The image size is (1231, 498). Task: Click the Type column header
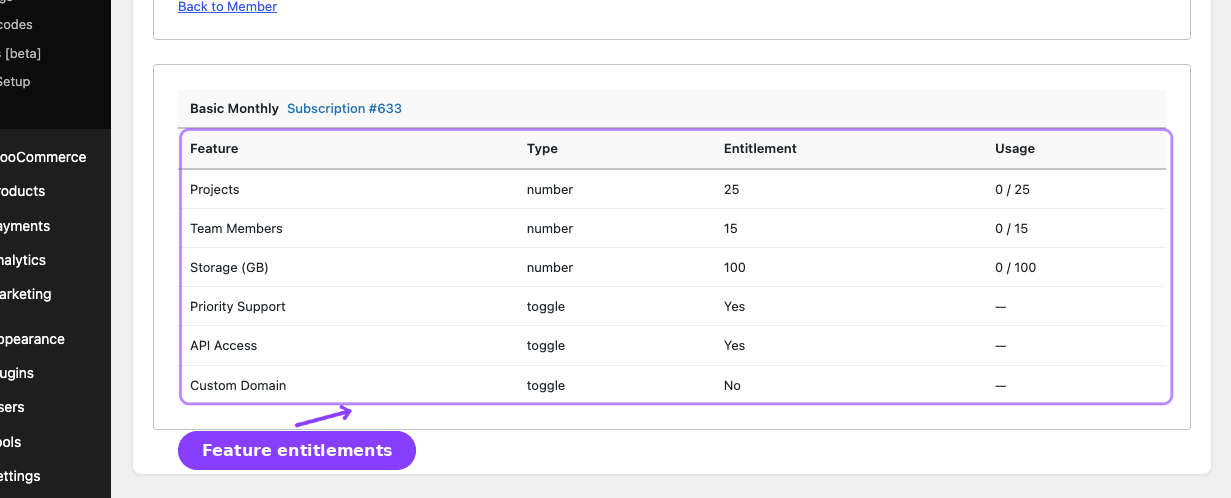[542, 148]
